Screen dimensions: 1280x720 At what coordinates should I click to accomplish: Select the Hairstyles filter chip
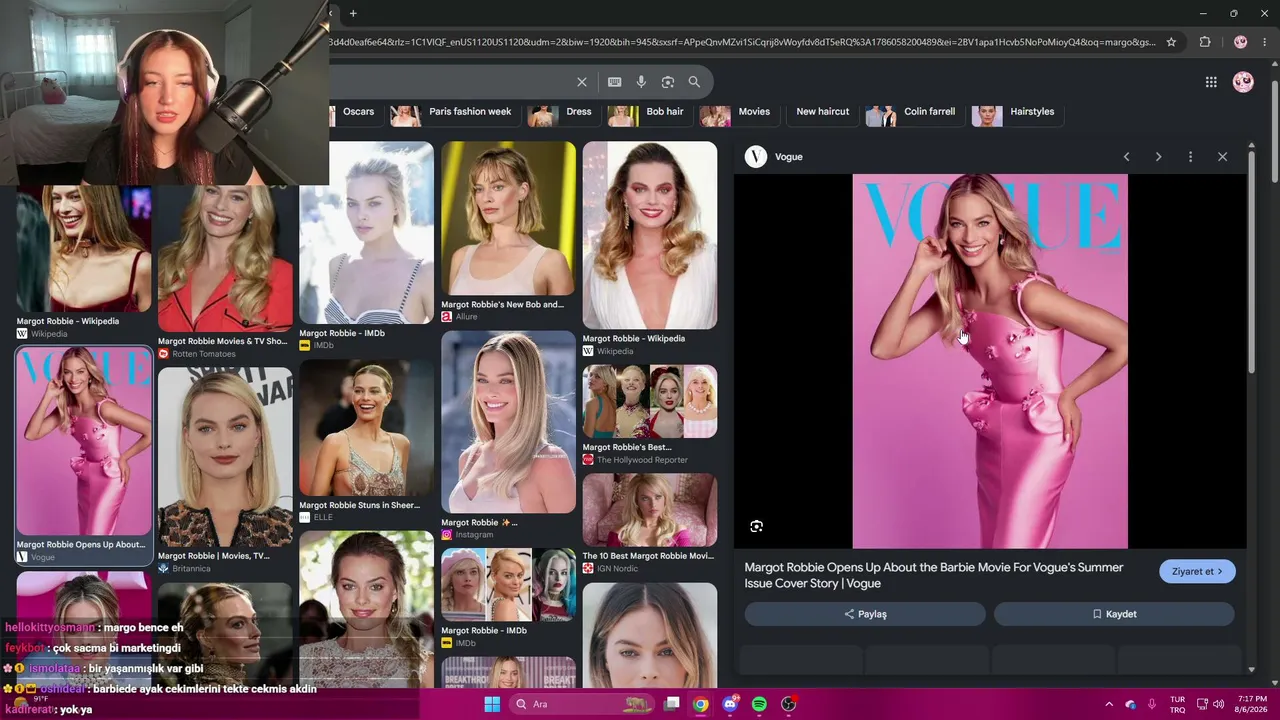click(x=1018, y=112)
